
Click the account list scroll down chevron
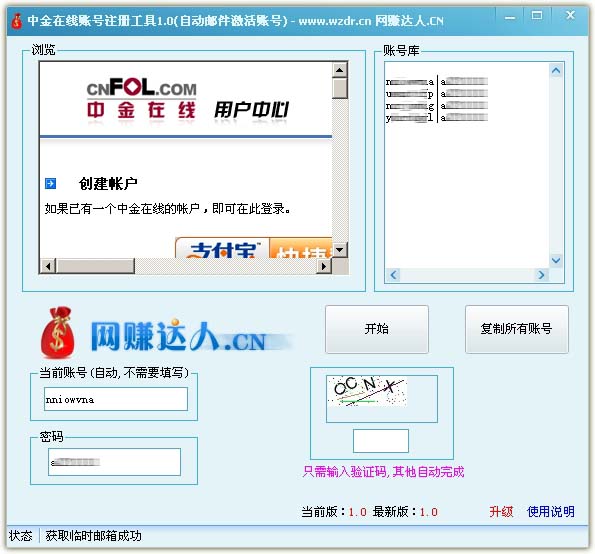[x=556, y=260]
